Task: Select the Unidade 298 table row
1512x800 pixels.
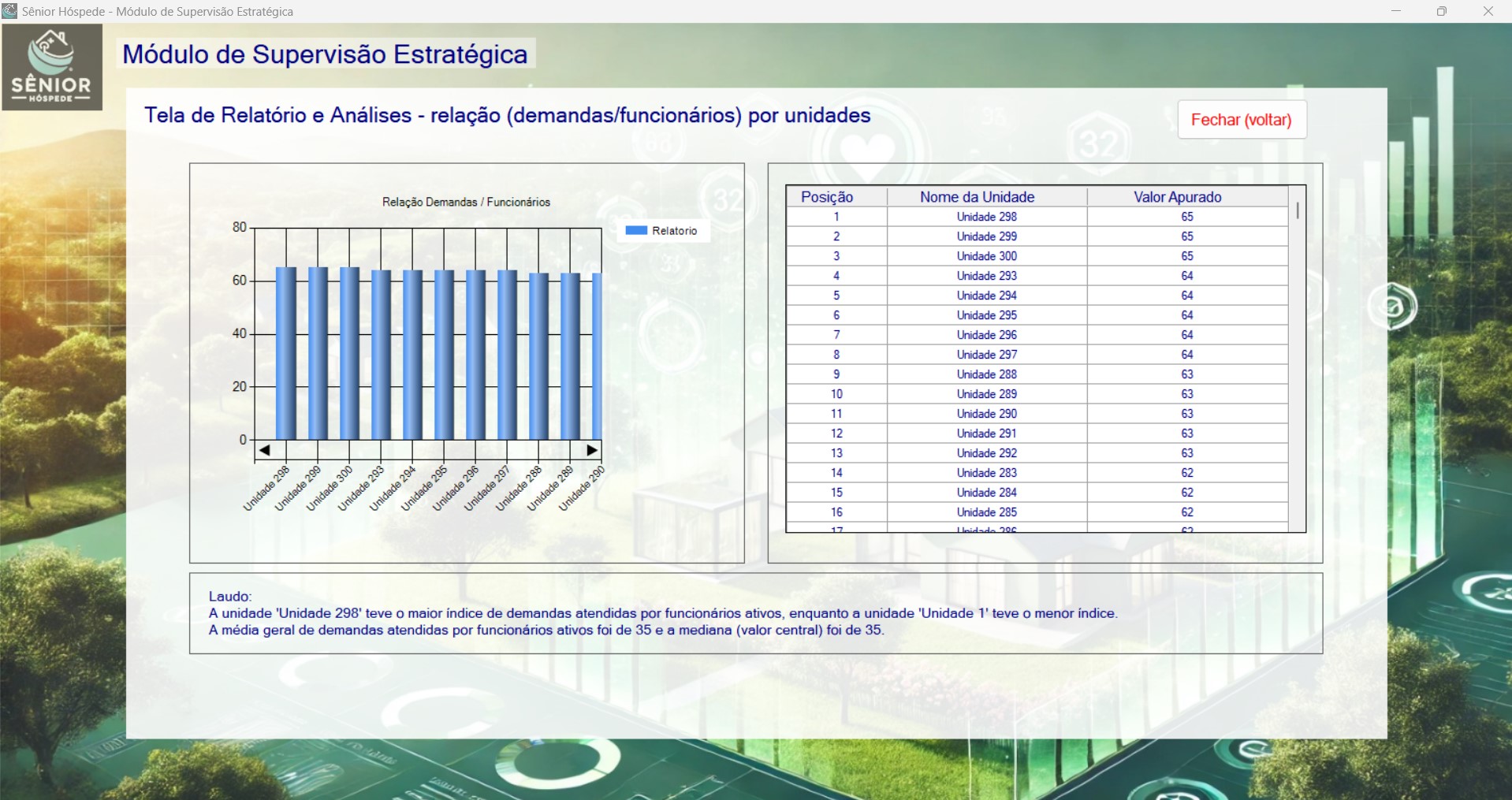Action: coord(986,217)
